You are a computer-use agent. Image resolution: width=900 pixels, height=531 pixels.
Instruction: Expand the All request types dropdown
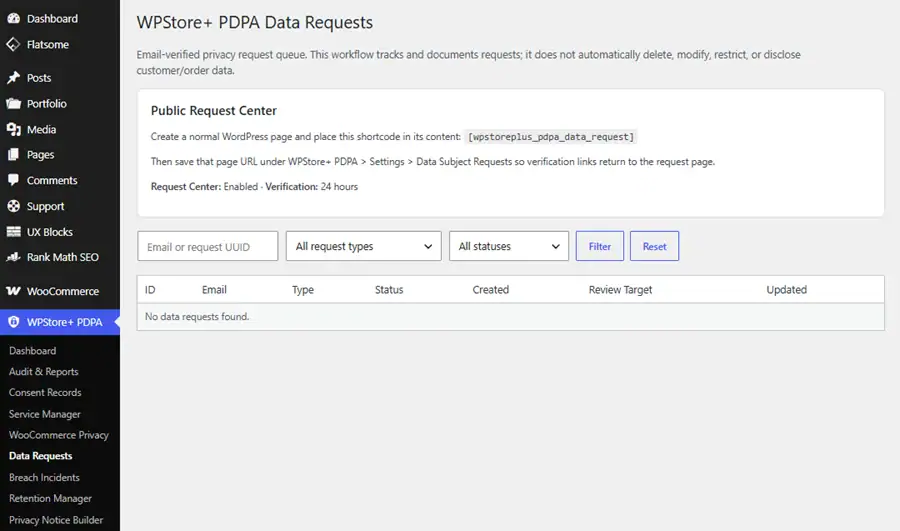364,246
